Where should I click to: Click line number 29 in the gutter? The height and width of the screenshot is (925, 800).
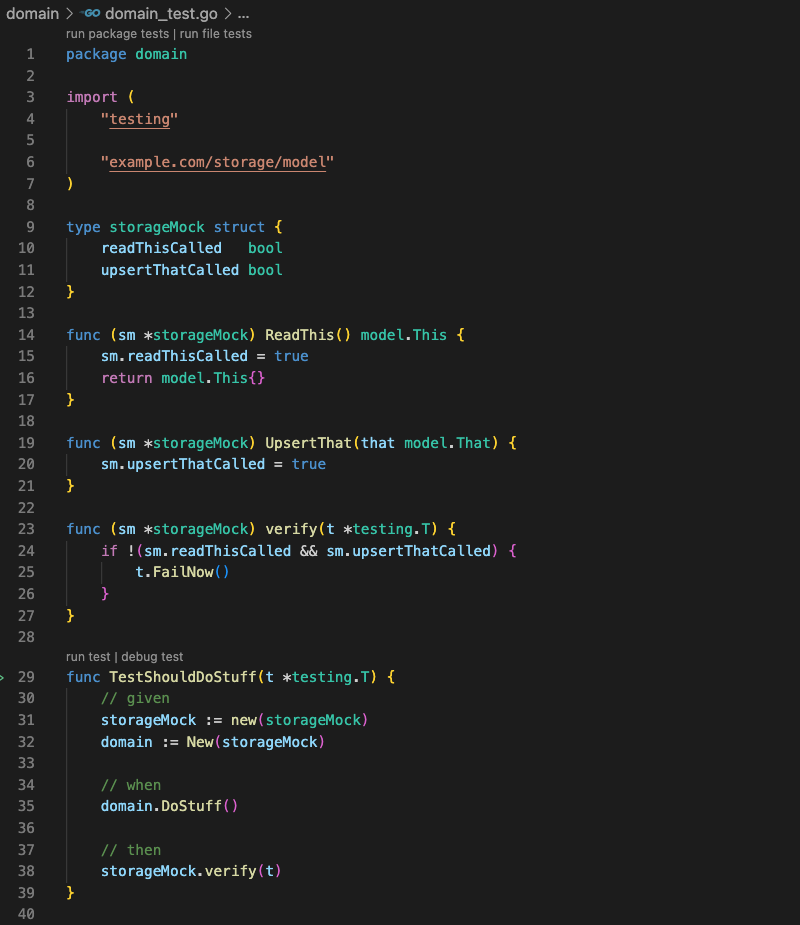[26, 677]
